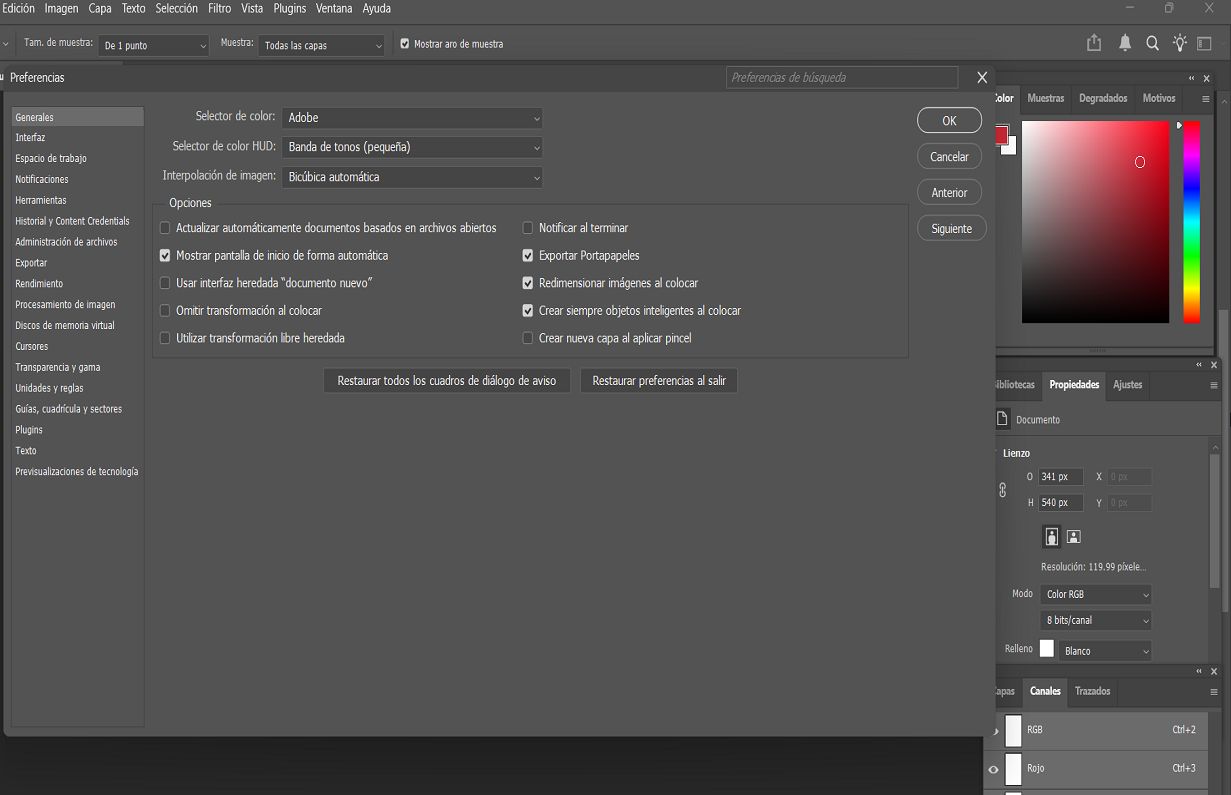Check Omitir transformación al colocar

pos(165,310)
